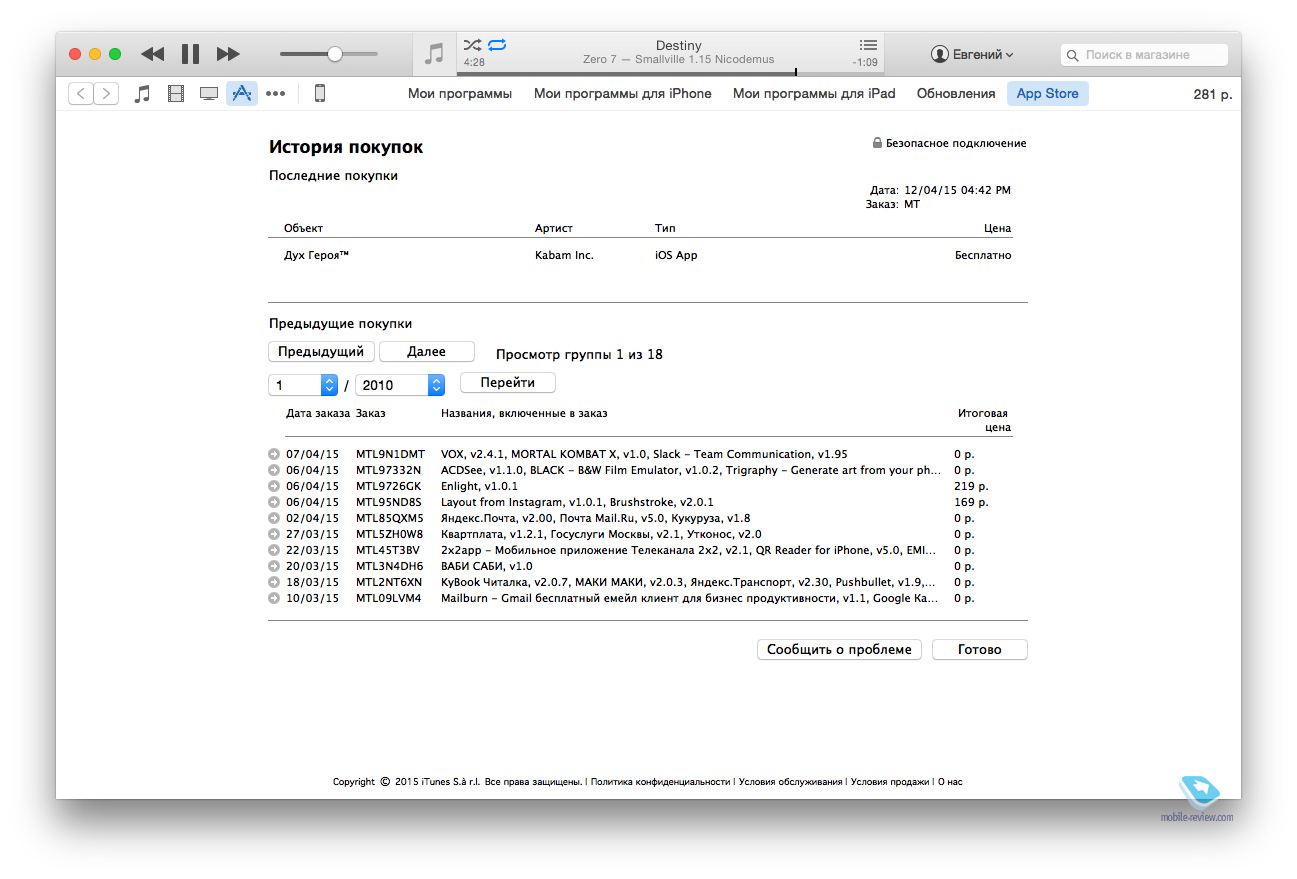Open the iPhone device icon
The image size is (1297, 879).
pyautogui.click(x=320, y=94)
